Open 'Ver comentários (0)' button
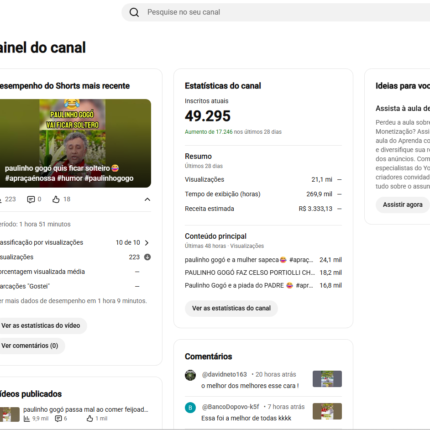The height and width of the screenshot is (430, 430). 32,346
